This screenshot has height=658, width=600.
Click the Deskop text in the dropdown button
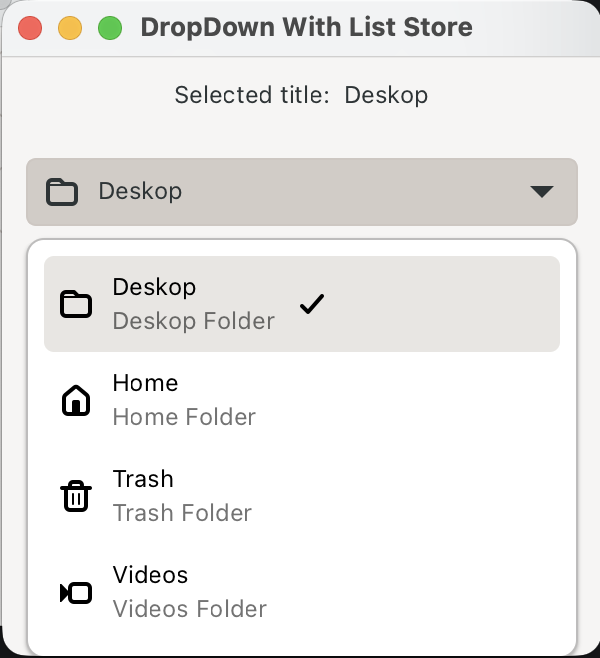click(140, 191)
